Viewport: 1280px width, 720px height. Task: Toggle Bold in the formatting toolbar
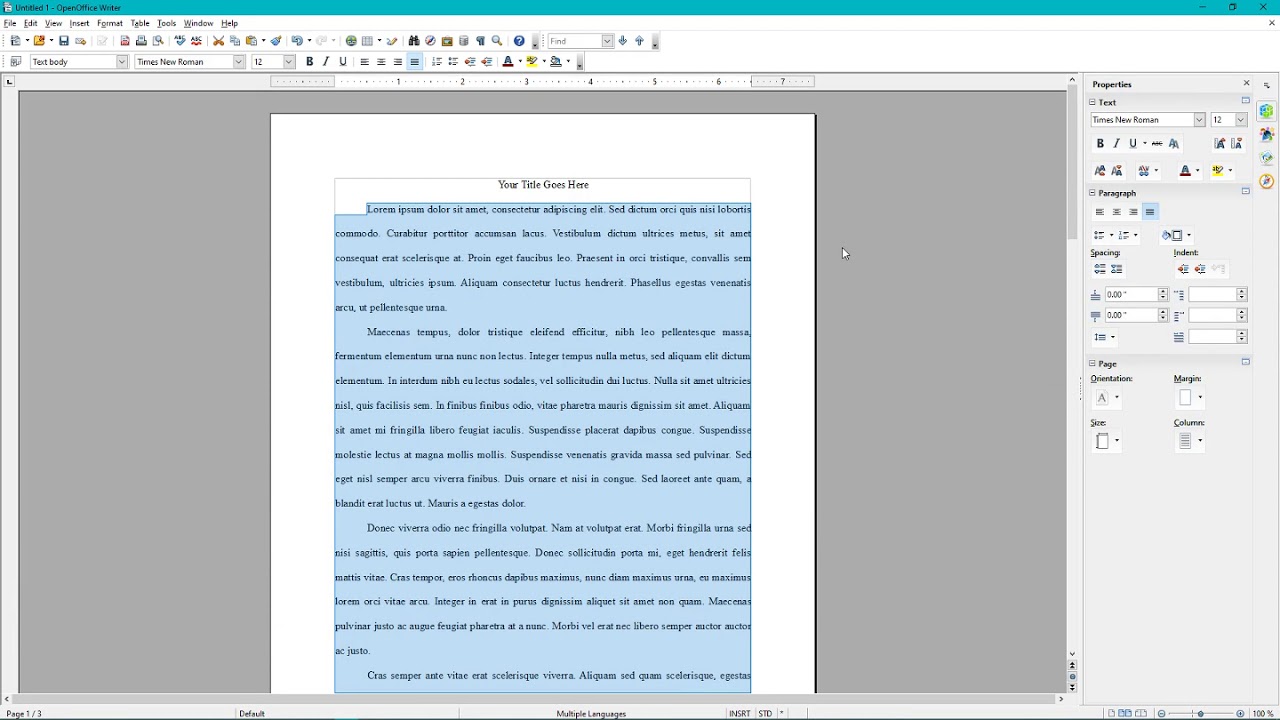[310, 62]
